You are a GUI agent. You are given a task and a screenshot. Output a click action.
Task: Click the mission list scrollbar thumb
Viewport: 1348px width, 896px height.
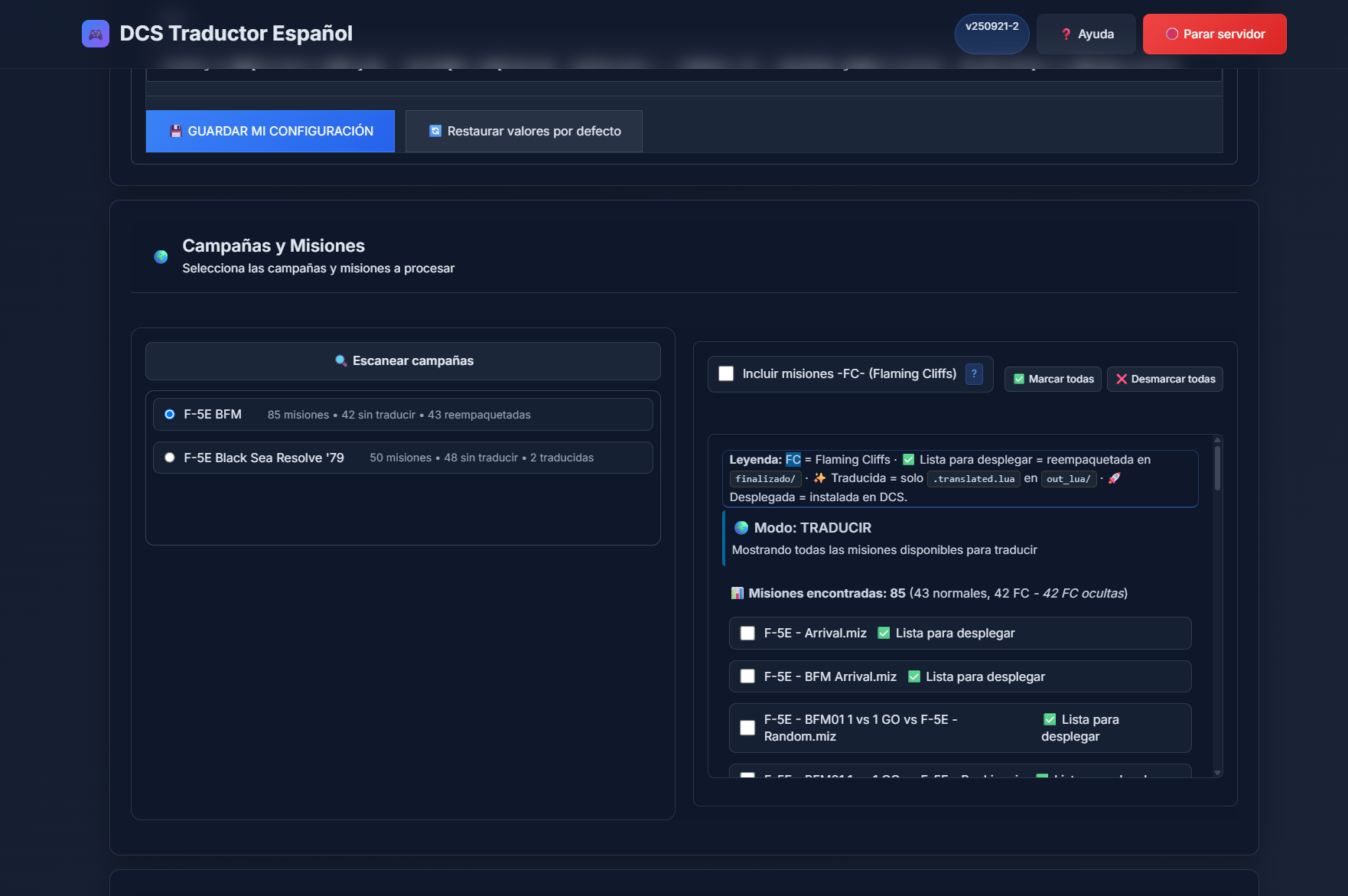tap(1217, 468)
